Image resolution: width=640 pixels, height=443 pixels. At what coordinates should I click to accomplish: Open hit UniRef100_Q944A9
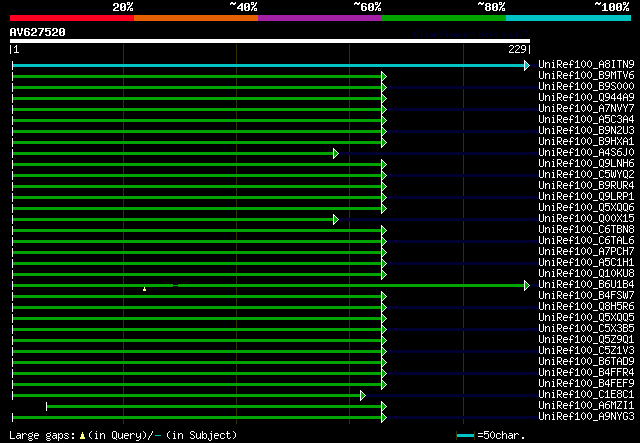586,98
